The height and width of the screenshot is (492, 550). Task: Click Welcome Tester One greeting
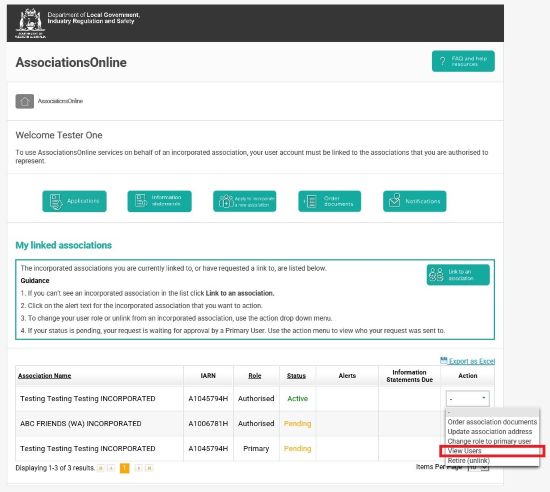(x=59, y=135)
